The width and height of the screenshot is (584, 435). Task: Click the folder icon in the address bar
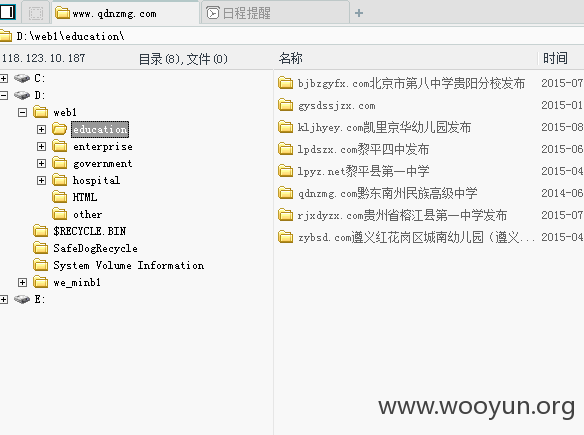[6, 36]
